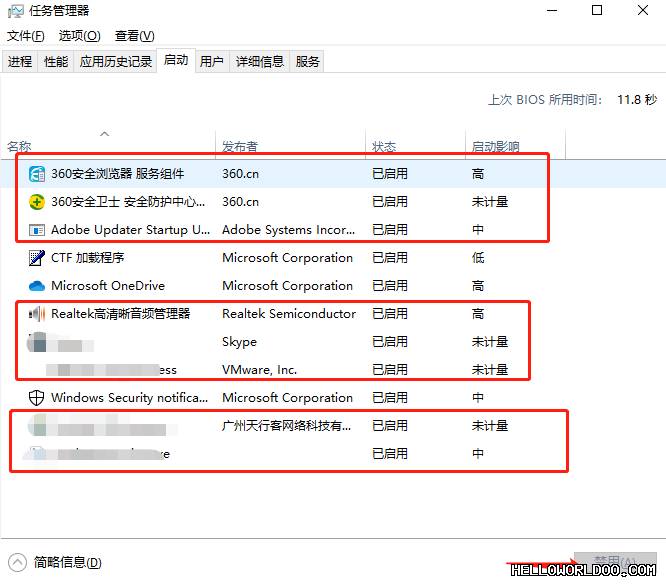Click the Adobe Systems Incor... publisher cell

coord(288,230)
